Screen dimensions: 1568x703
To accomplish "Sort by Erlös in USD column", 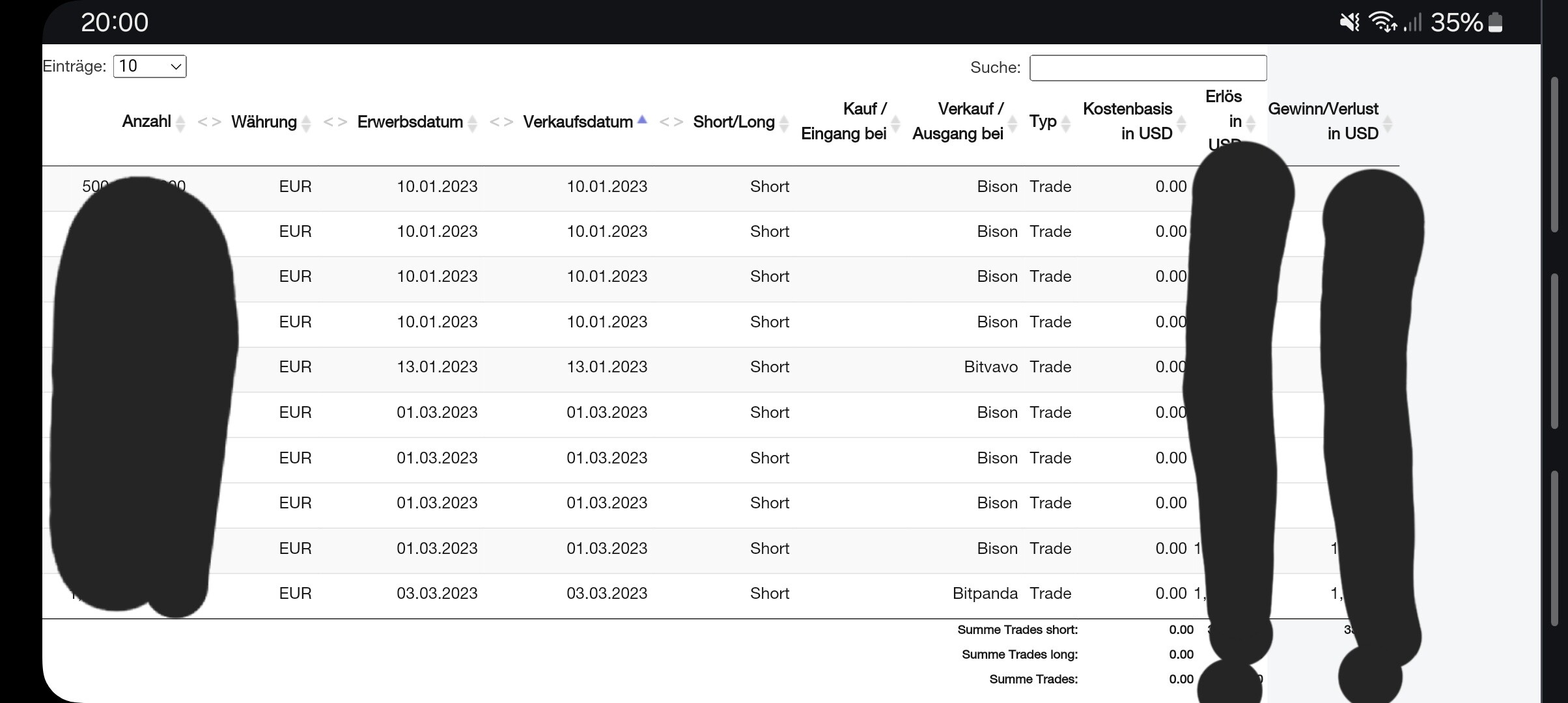I will [1250, 123].
